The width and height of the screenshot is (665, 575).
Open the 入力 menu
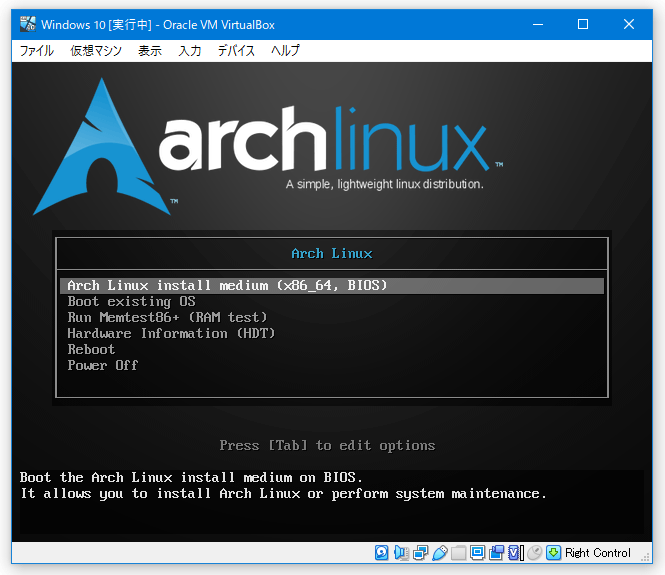190,51
